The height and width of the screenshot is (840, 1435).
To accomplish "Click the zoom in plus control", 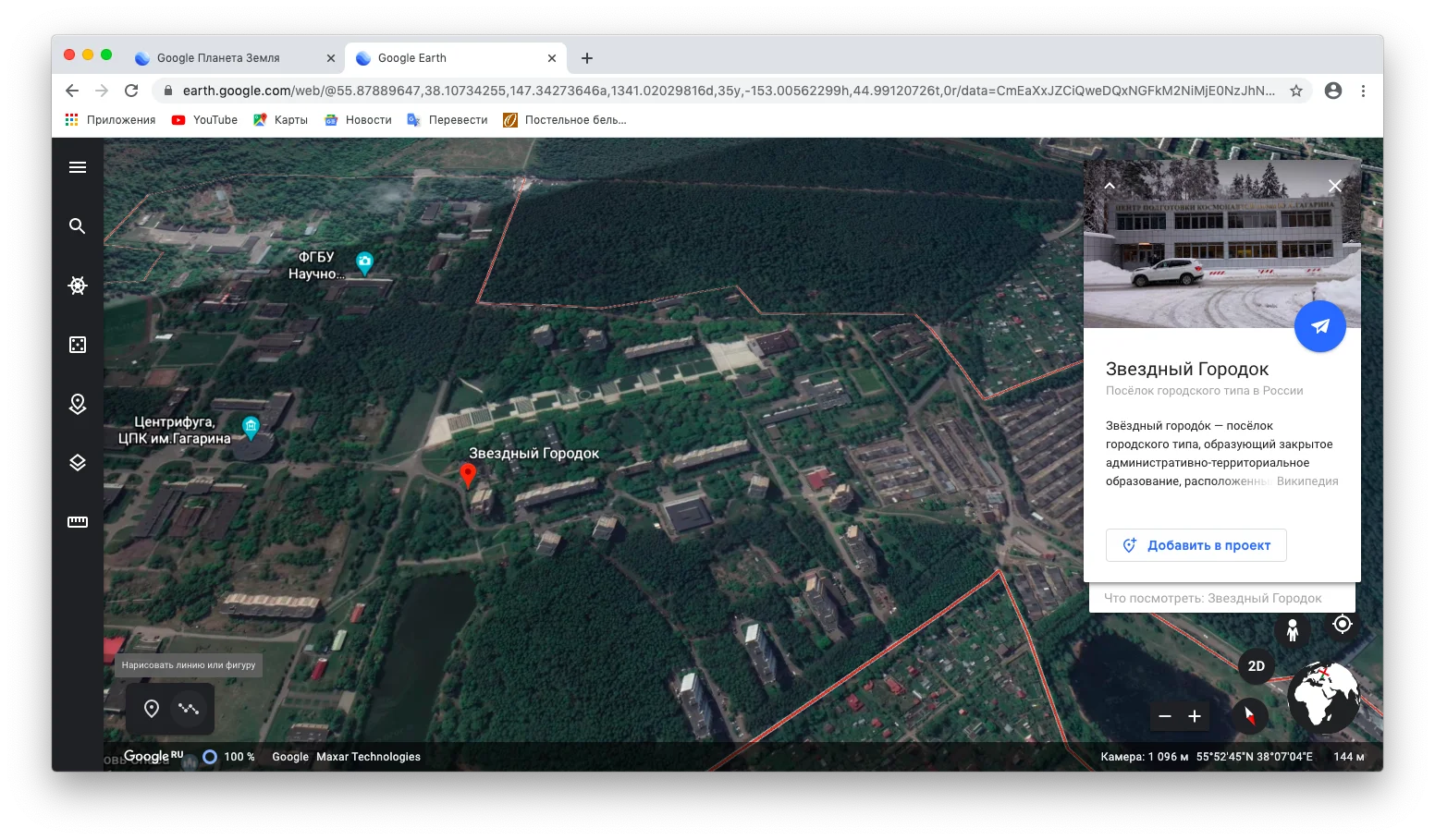I will click(1194, 716).
